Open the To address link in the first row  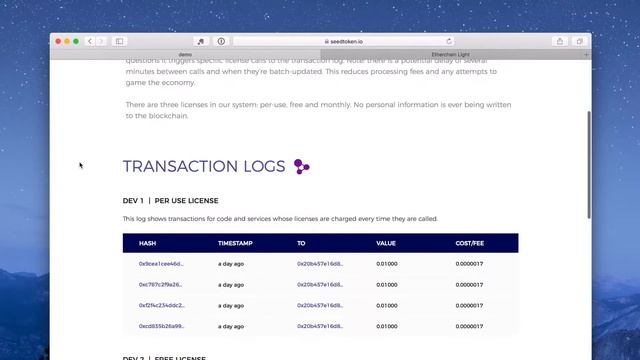point(320,264)
